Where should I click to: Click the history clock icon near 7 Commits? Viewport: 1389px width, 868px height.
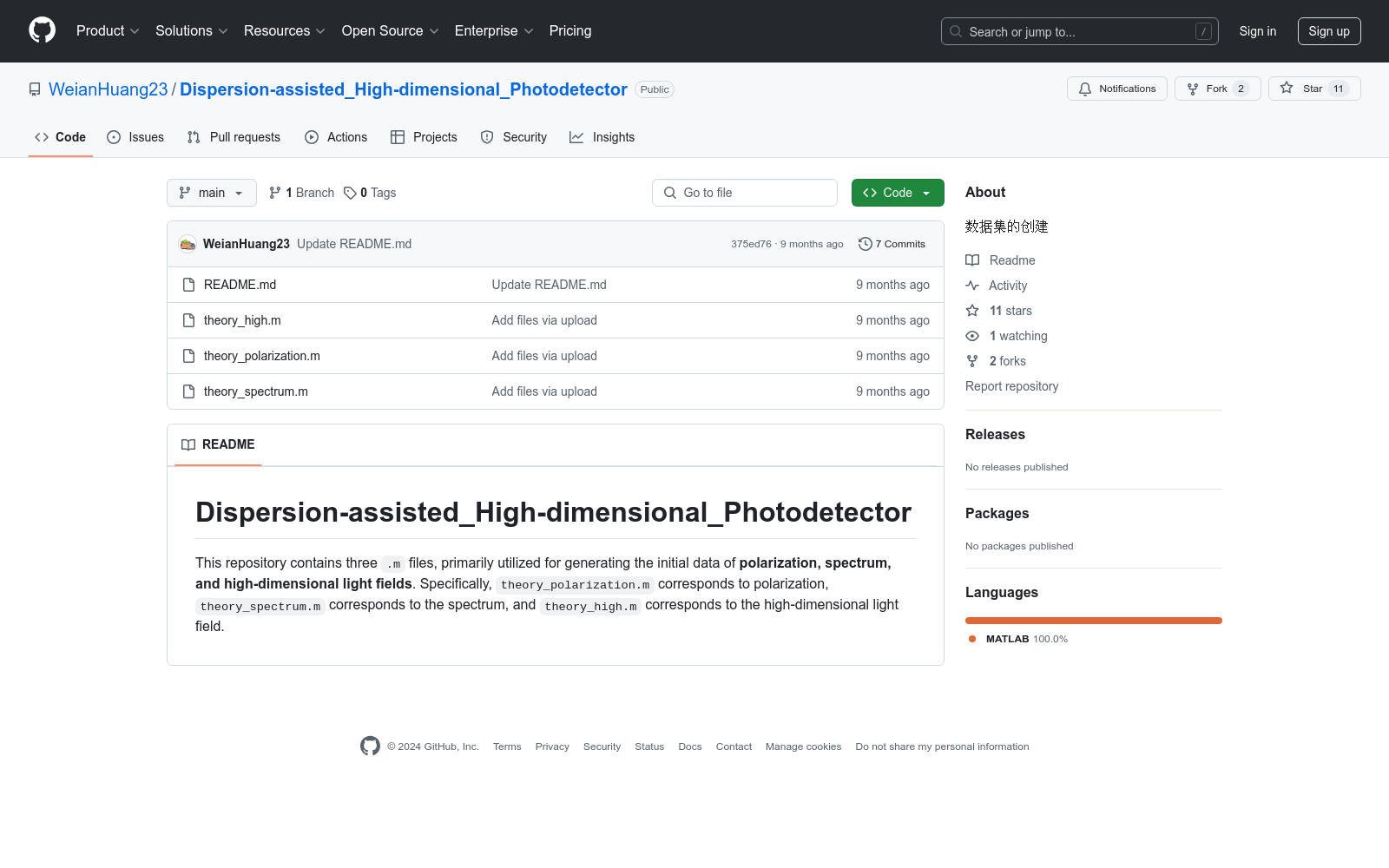click(865, 244)
